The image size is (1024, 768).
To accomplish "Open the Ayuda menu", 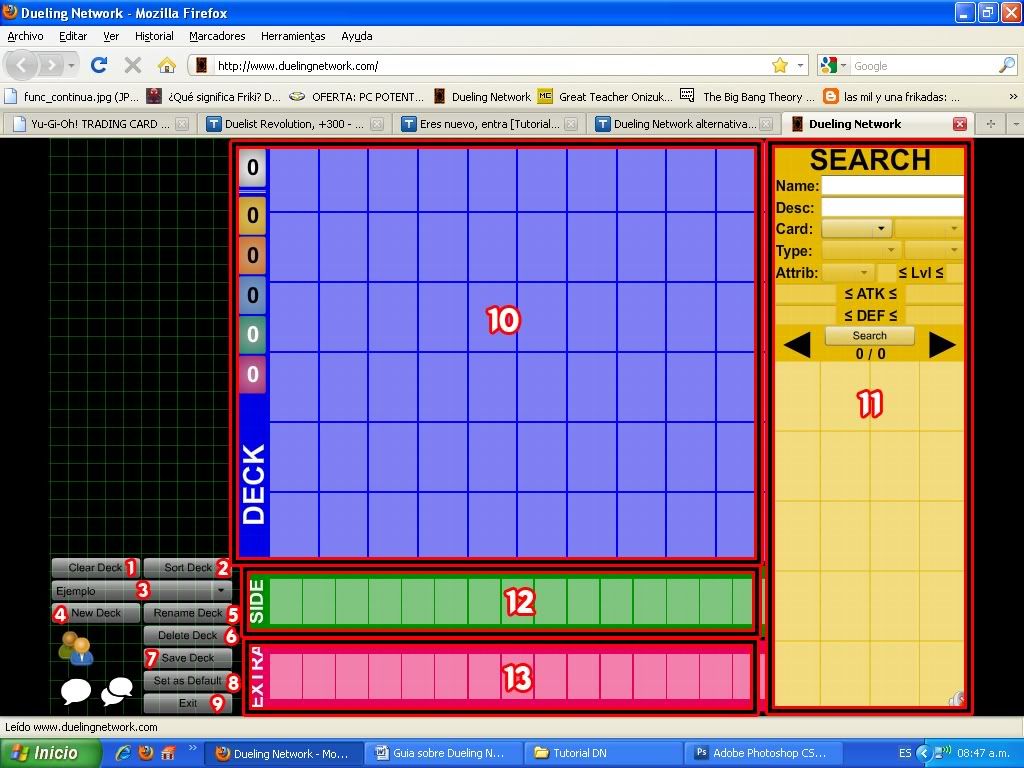I will click(x=357, y=37).
